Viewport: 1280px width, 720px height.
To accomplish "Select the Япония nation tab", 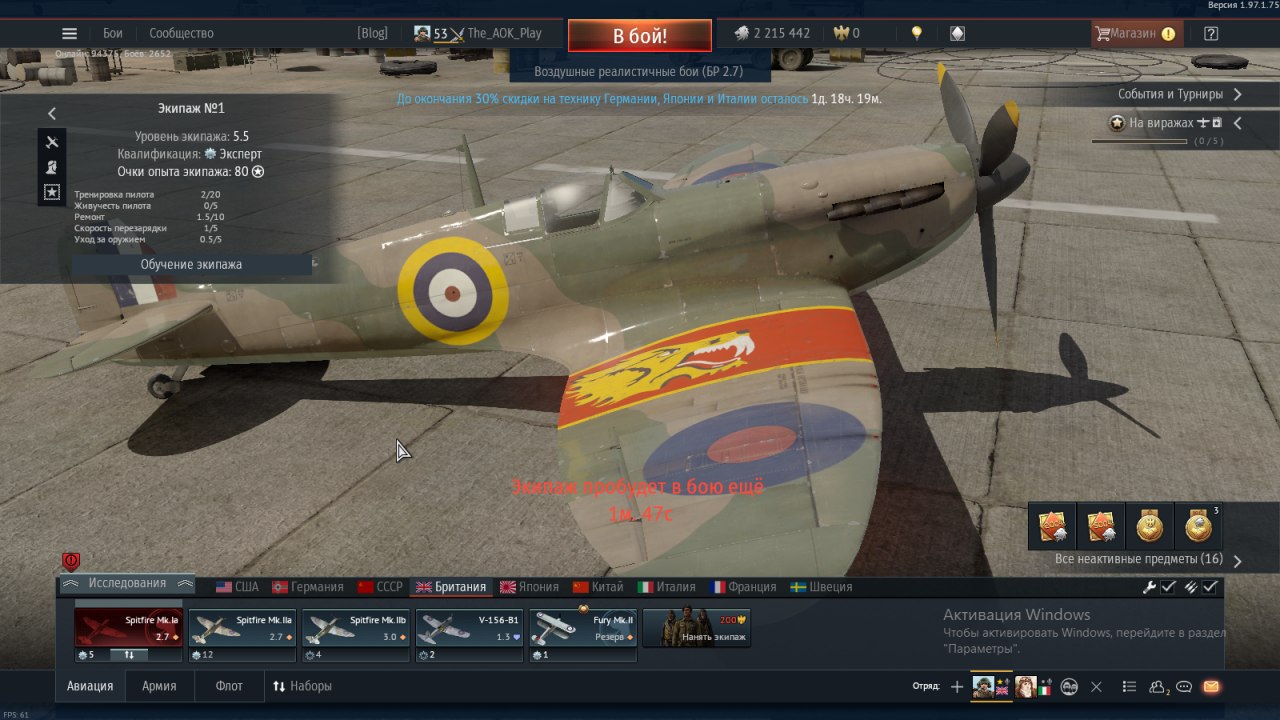I will click(529, 587).
